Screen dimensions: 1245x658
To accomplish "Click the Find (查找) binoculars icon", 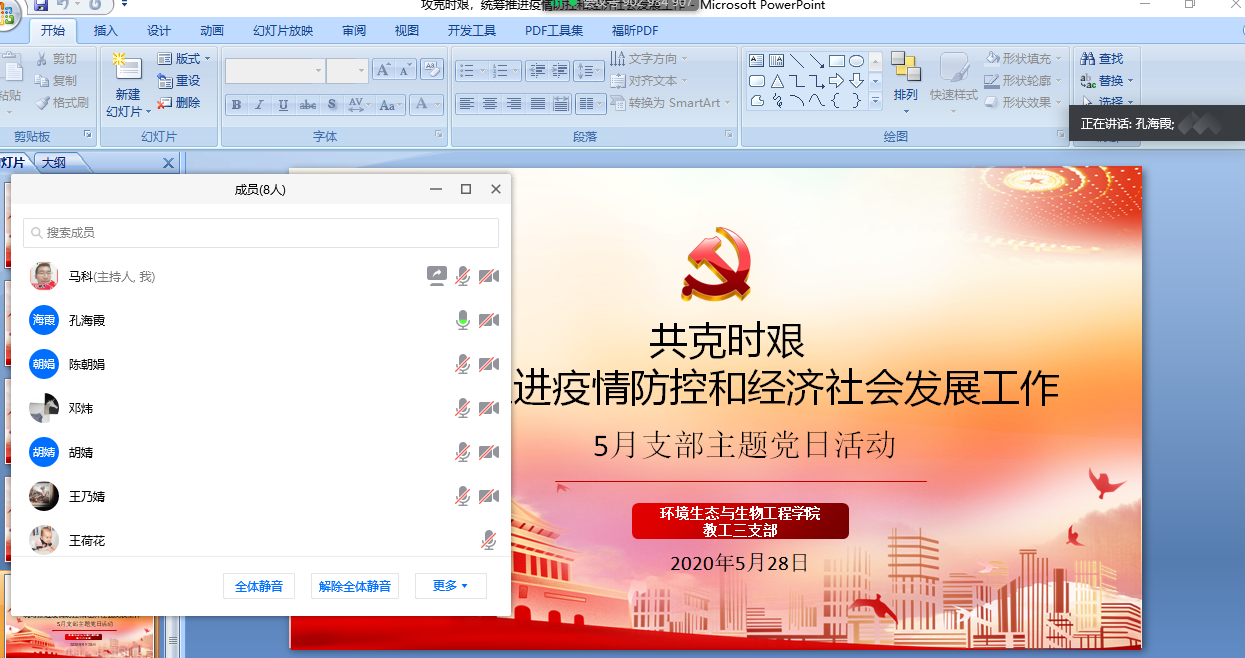I will 1088,59.
